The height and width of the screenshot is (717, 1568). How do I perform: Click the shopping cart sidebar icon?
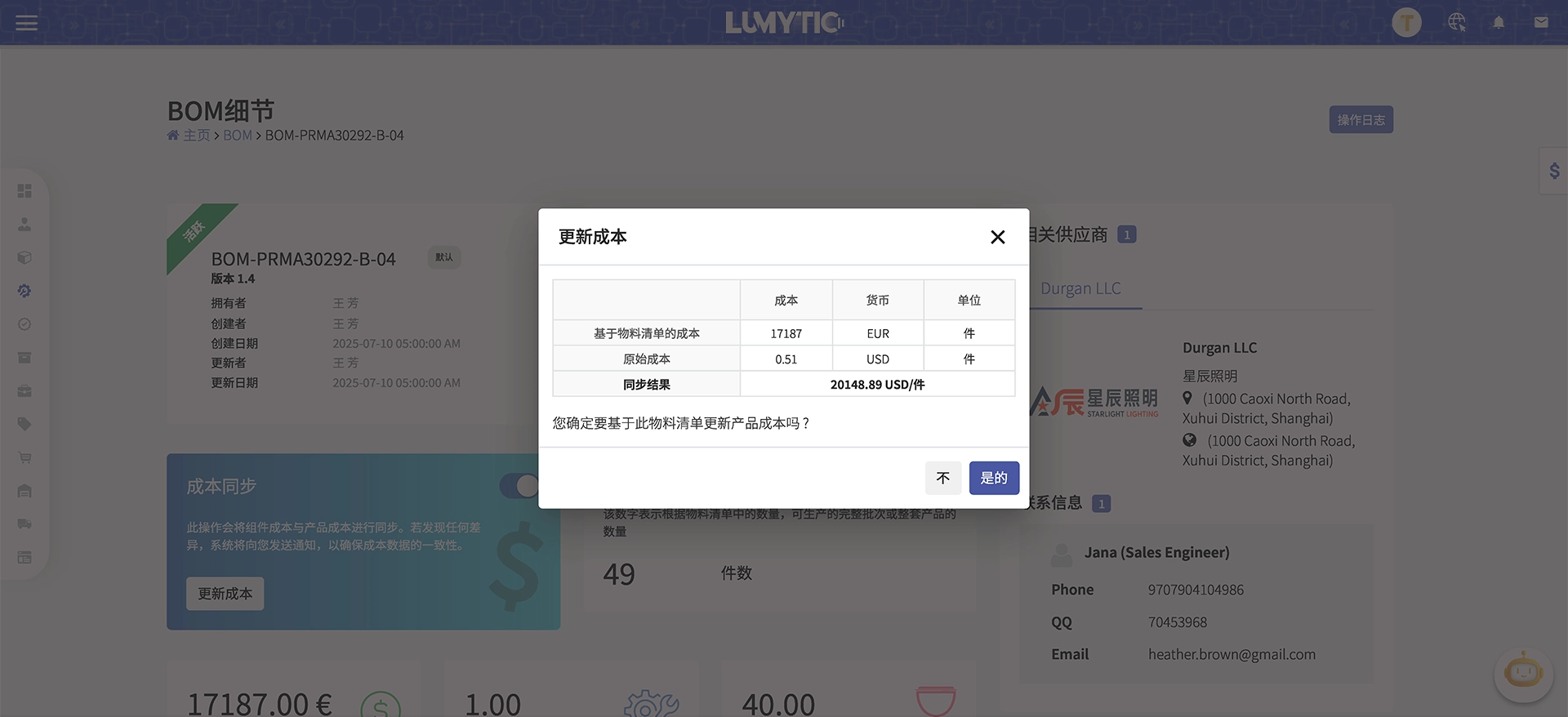(24, 457)
